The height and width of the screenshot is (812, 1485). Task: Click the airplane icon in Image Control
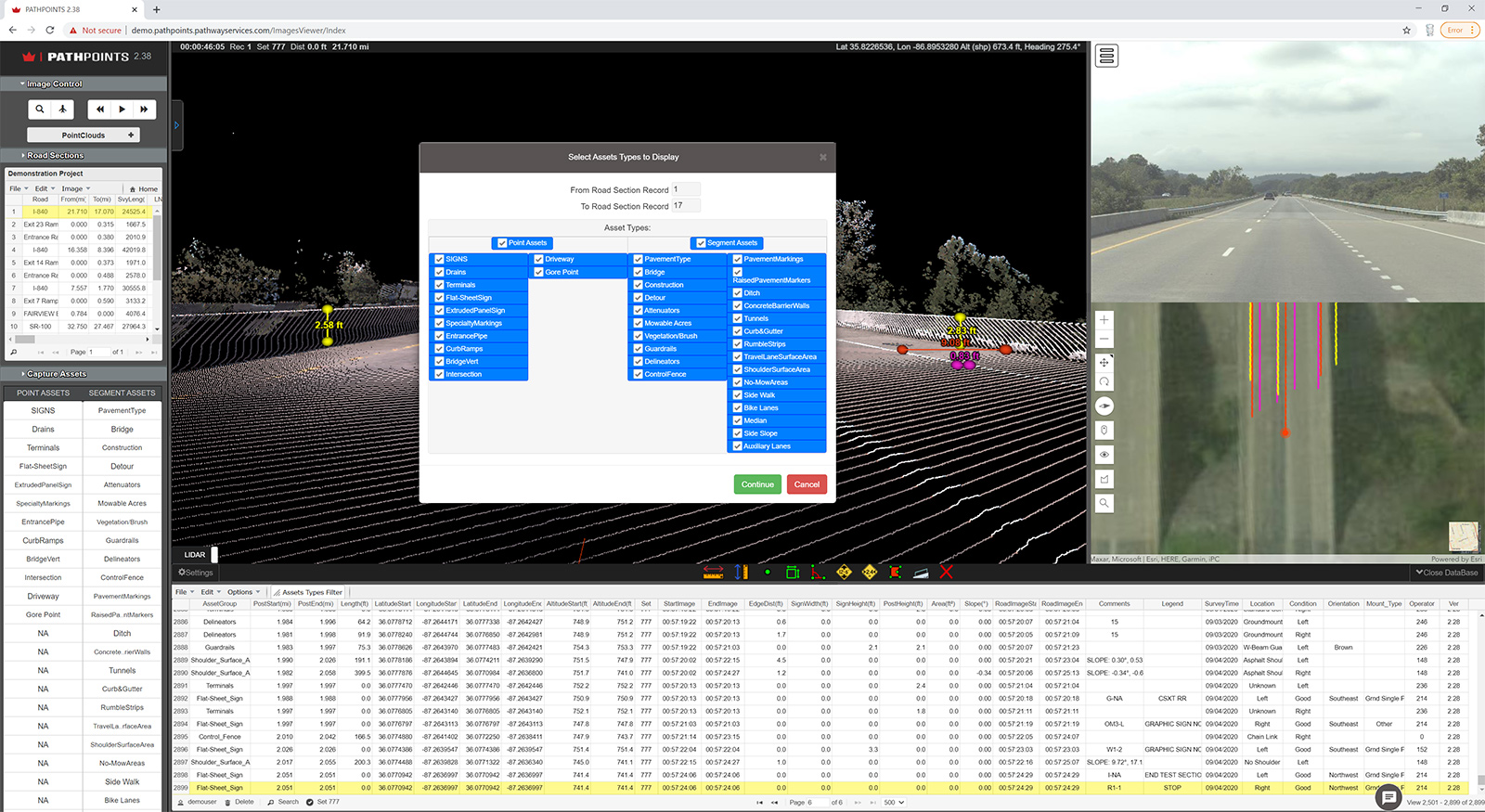click(x=63, y=110)
